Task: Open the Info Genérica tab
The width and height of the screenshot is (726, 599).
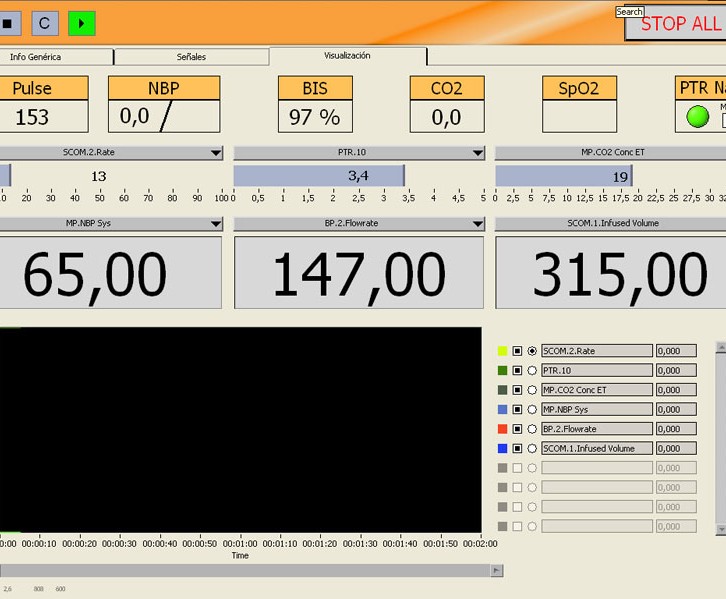Action: (x=56, y=57)
